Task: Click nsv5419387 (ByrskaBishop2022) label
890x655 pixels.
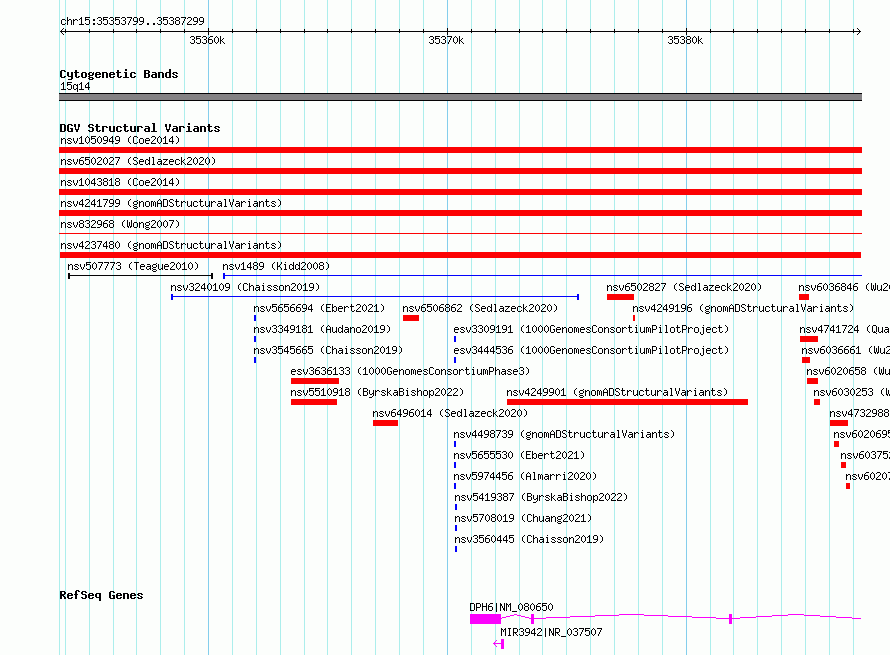Action: pos(541,497)
